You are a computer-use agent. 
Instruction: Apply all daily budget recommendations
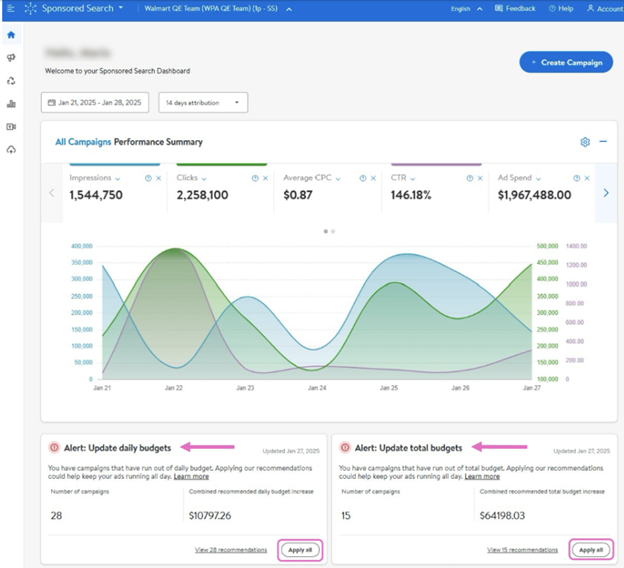[x=298, y=549]
